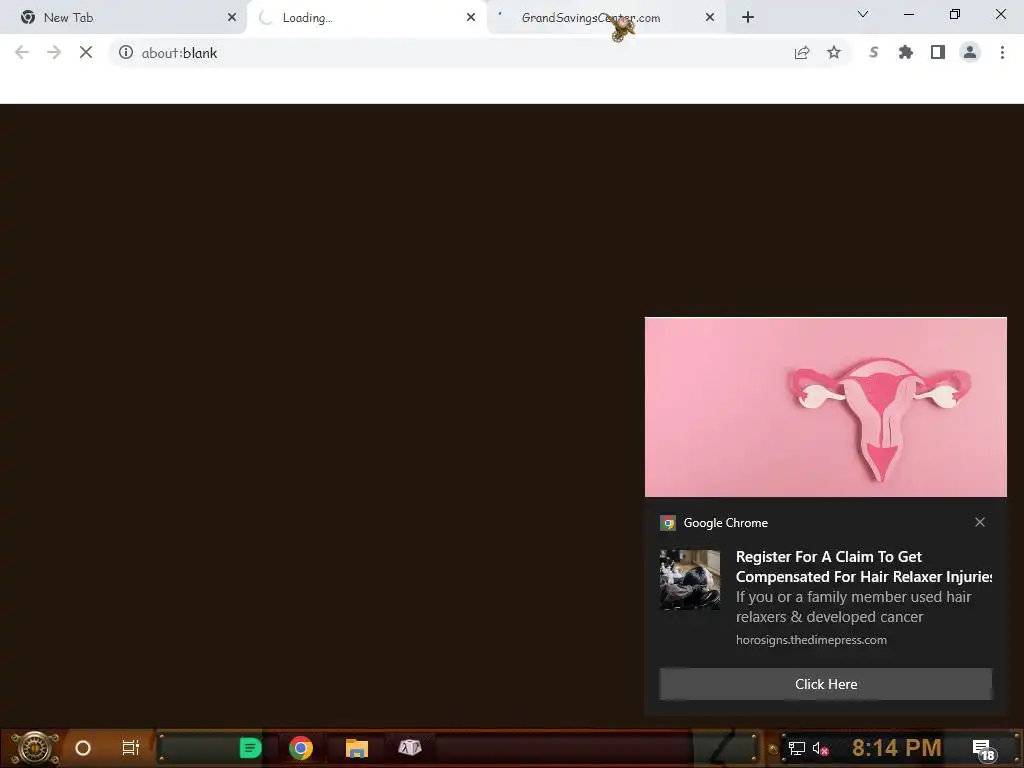
Task: Click horosigns.thedimepress.com source text
Action: (x=811, y=640)
